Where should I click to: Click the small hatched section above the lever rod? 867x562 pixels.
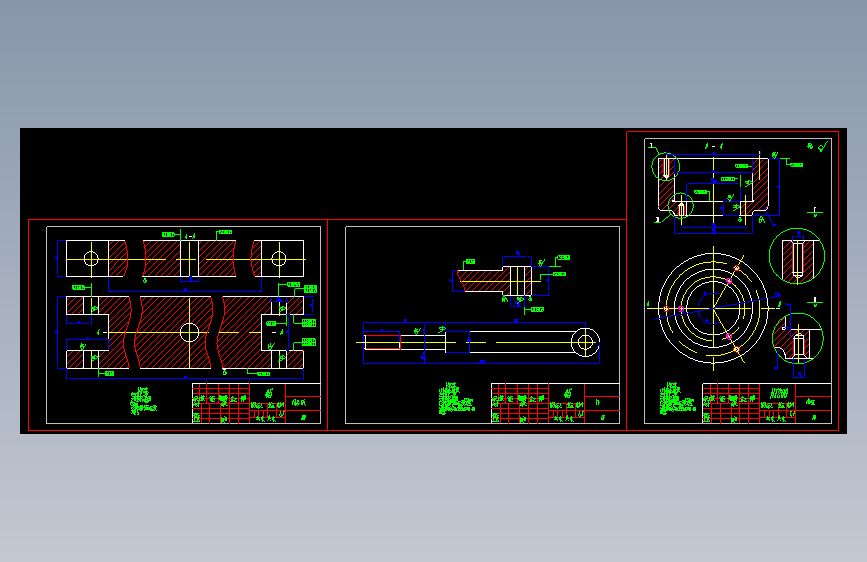coord(494,280)
